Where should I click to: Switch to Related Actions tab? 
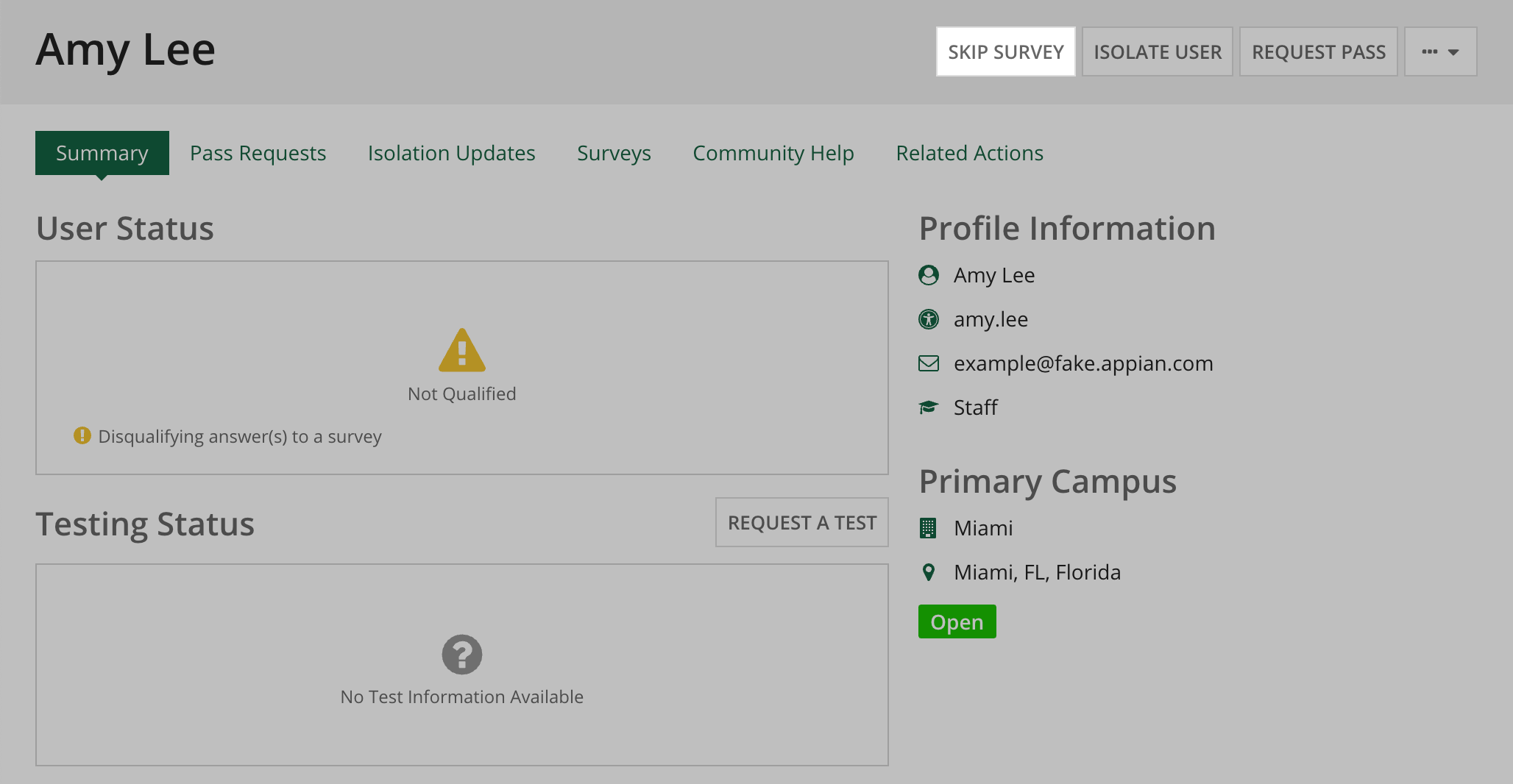[x=969, y=153]
